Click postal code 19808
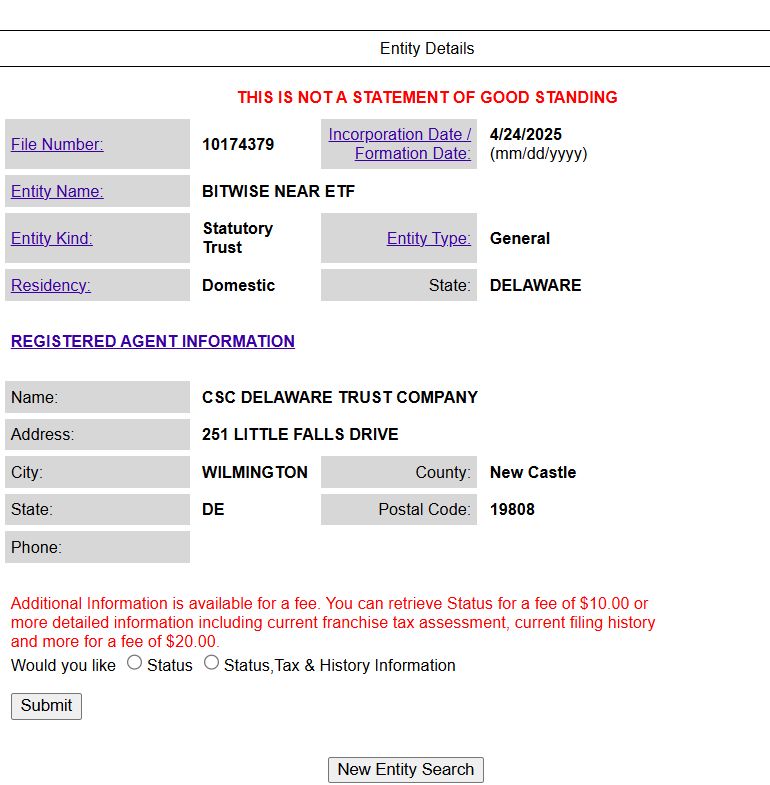Screen dimensions: 770x785 click(x=512, y=510)
